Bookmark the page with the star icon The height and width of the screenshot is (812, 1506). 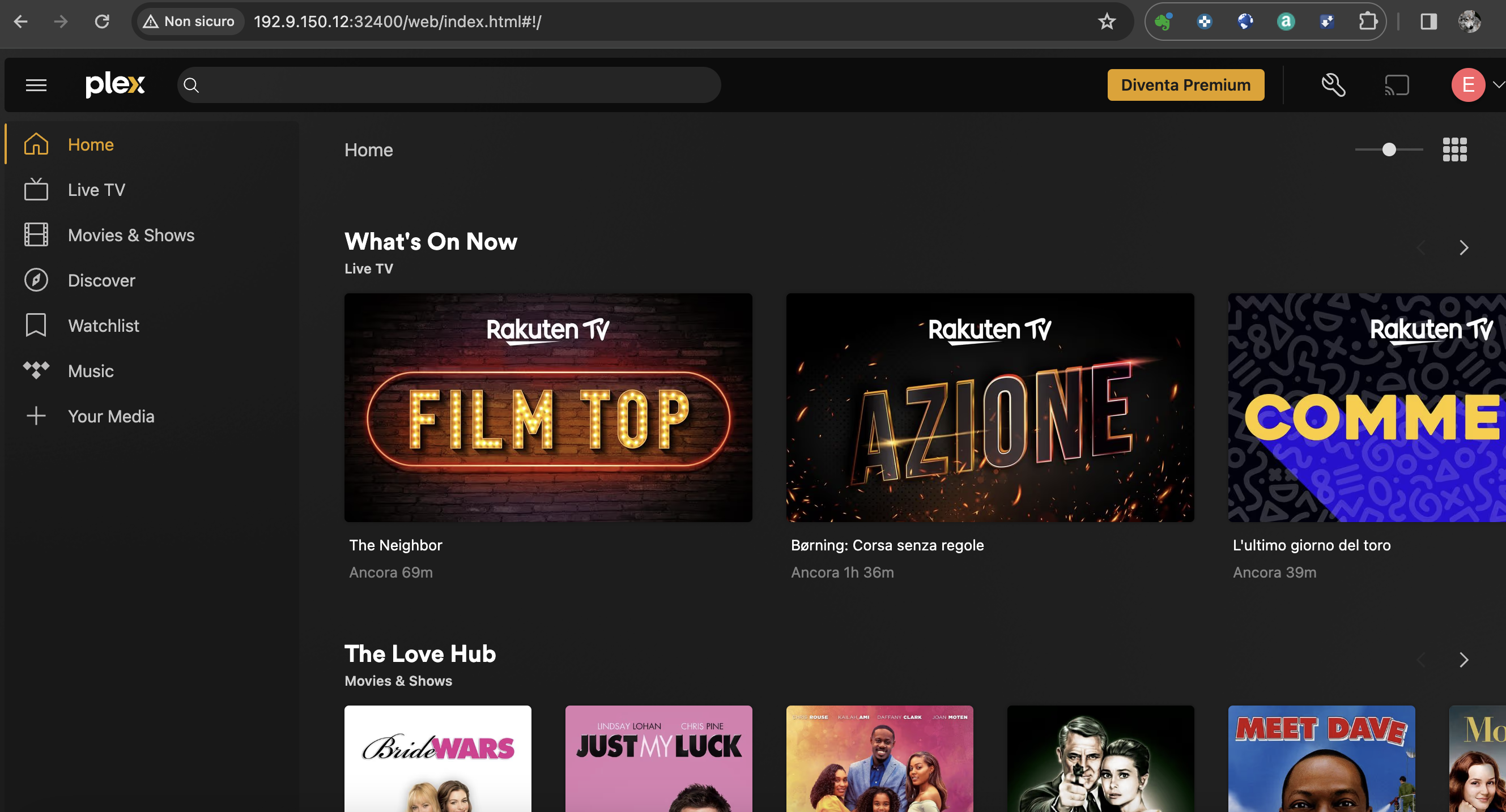click(1106, 22)
